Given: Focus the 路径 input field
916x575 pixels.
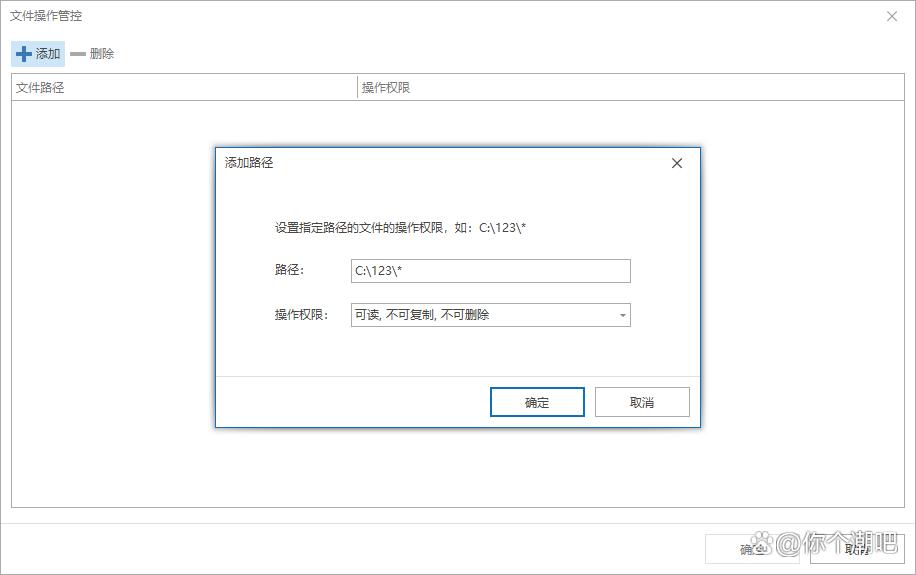Looking at the screenshot, I should tap(491, 271).
